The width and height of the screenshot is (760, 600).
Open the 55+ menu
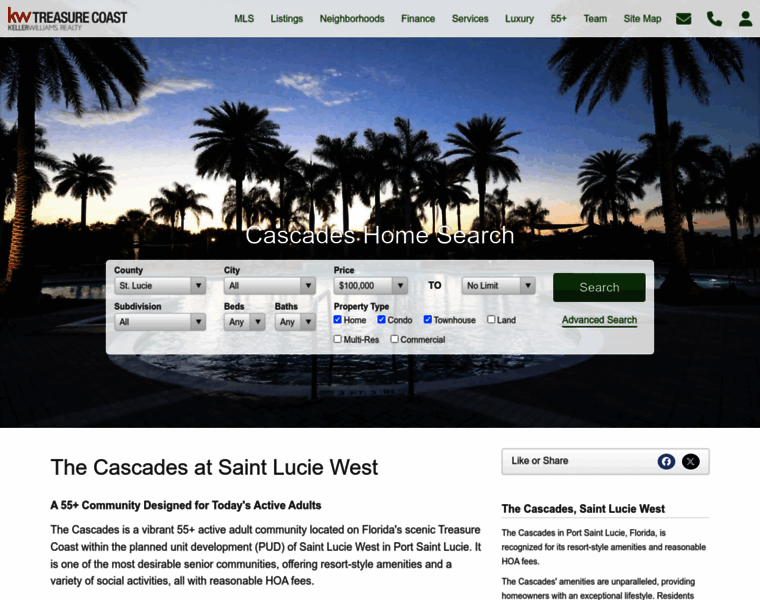(558, 19)
